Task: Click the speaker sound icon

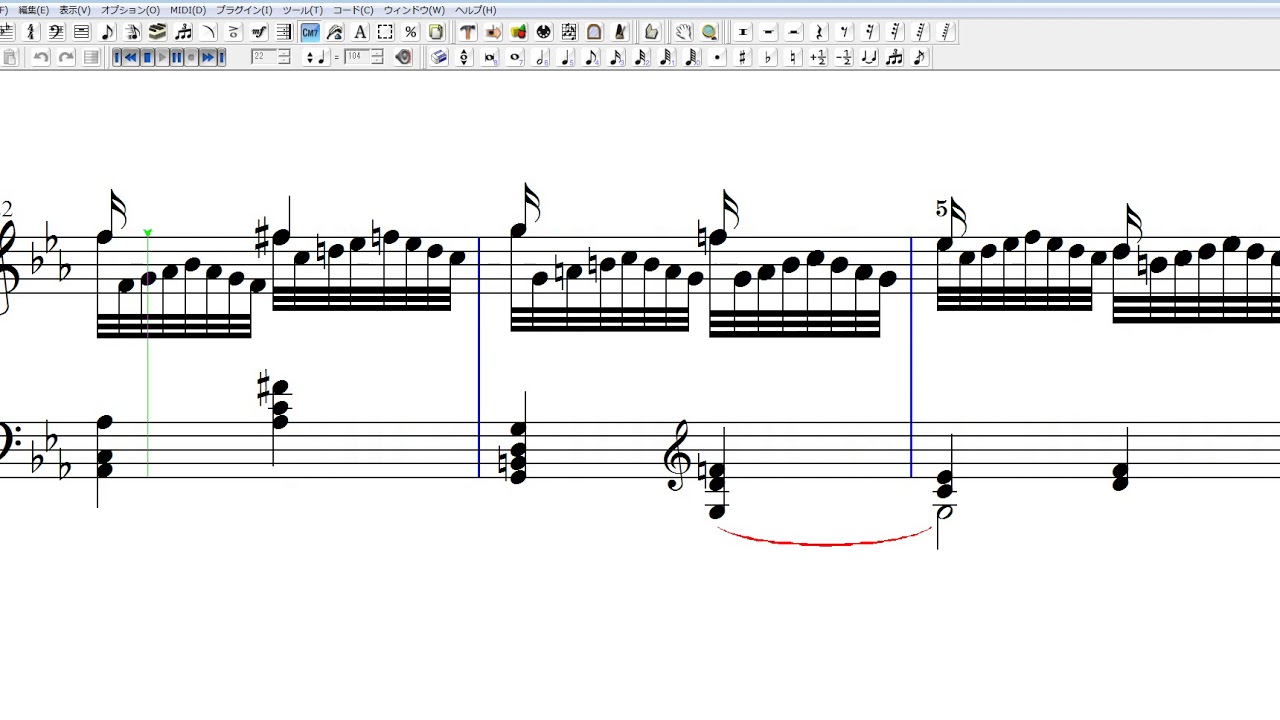Action: (403, 57)
